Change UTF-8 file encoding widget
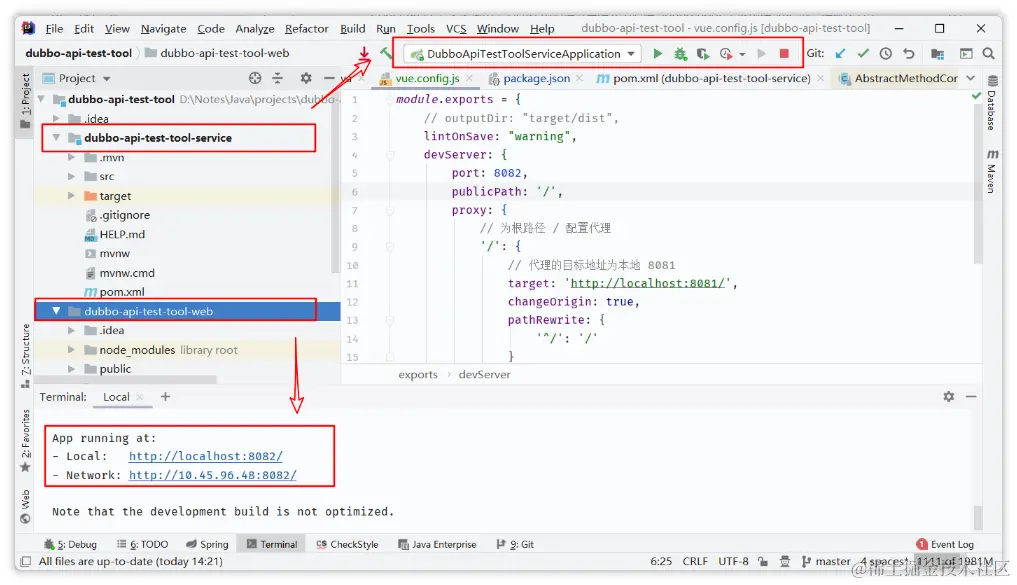The image size is (1017, 585). (x=733, y=561)
